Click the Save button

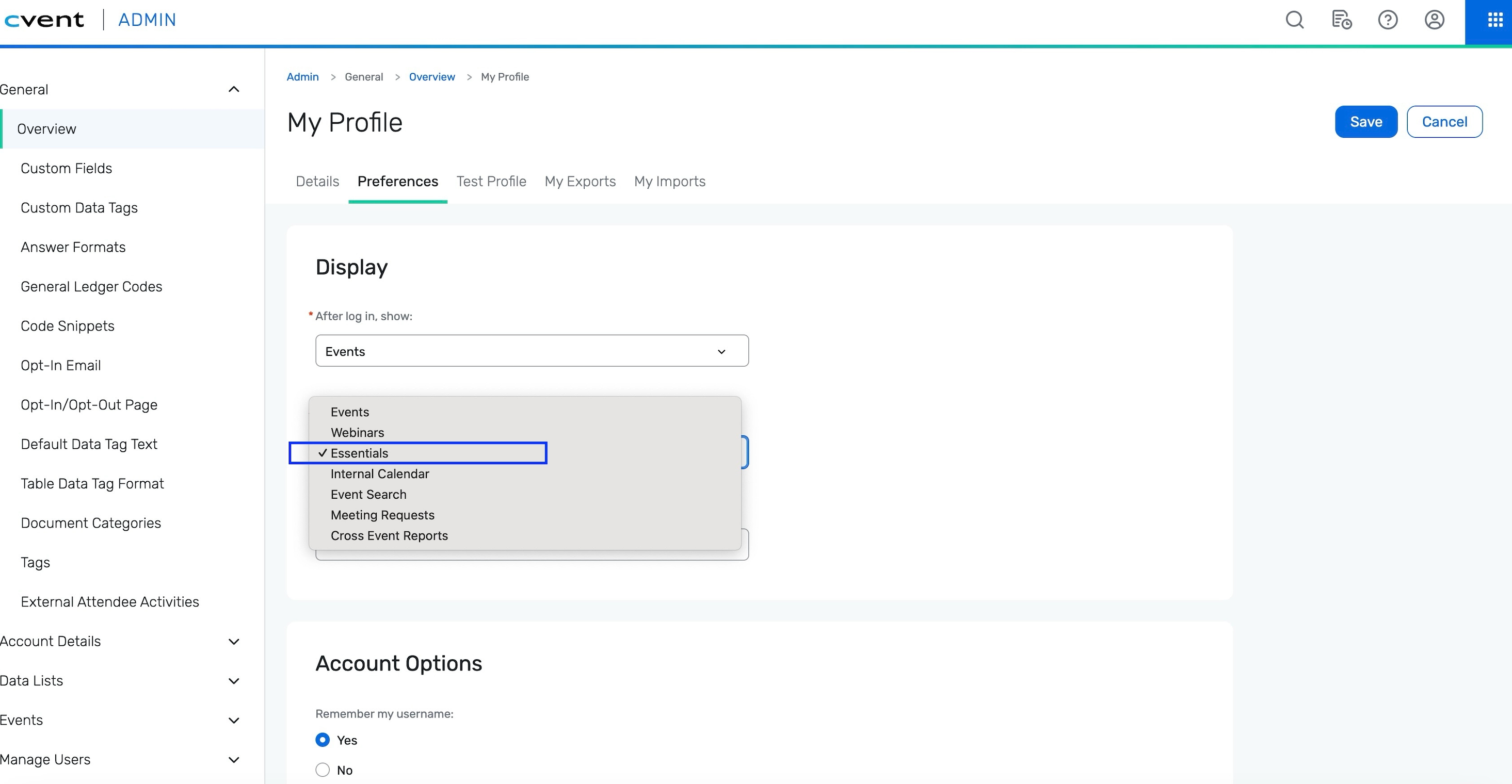point(1366,122)
